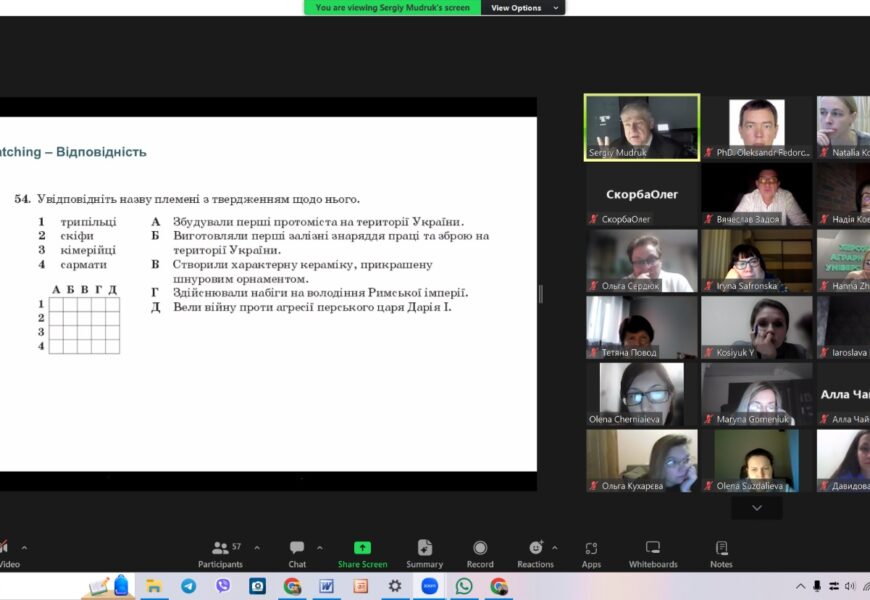Expand the arrow next to Participants
Viewport: 870px width, 600px height.
tap(257, 548)
